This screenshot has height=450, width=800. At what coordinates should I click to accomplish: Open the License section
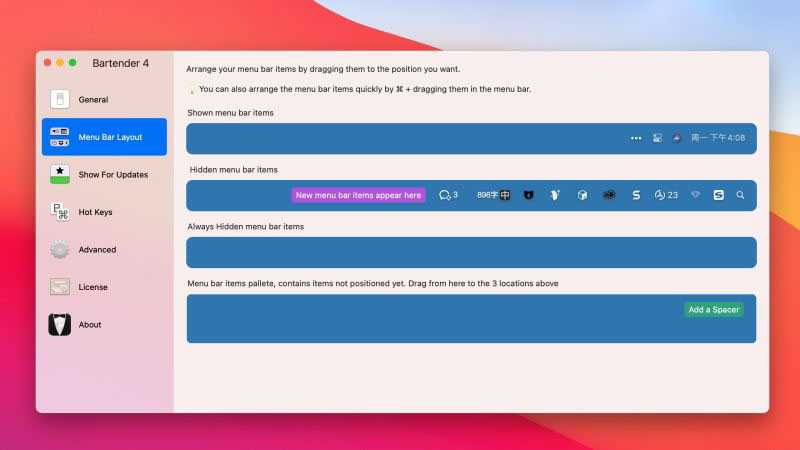[x=93, y=287]
